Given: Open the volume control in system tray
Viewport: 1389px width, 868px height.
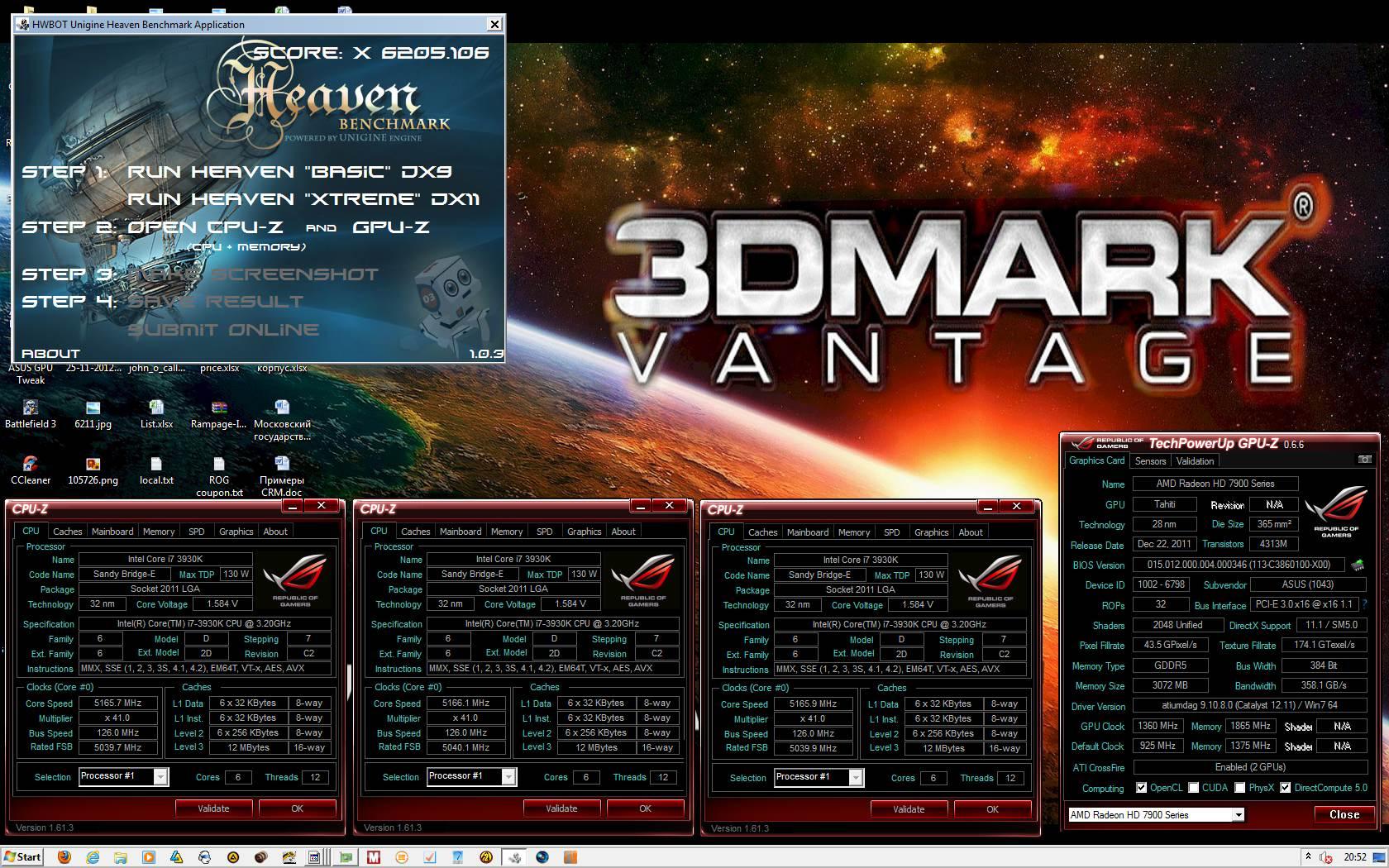Looking at the screenshot, I should coord(1327,857).
